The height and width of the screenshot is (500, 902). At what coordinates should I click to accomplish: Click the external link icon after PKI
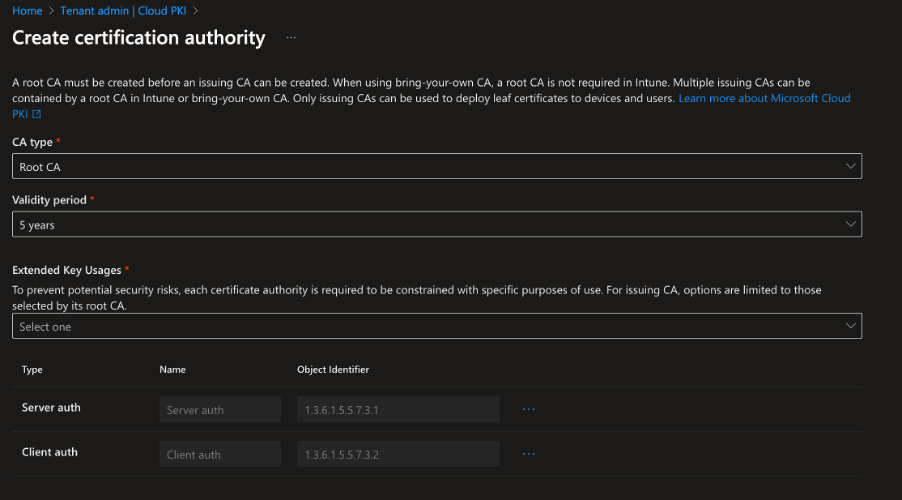pos(37,114)
